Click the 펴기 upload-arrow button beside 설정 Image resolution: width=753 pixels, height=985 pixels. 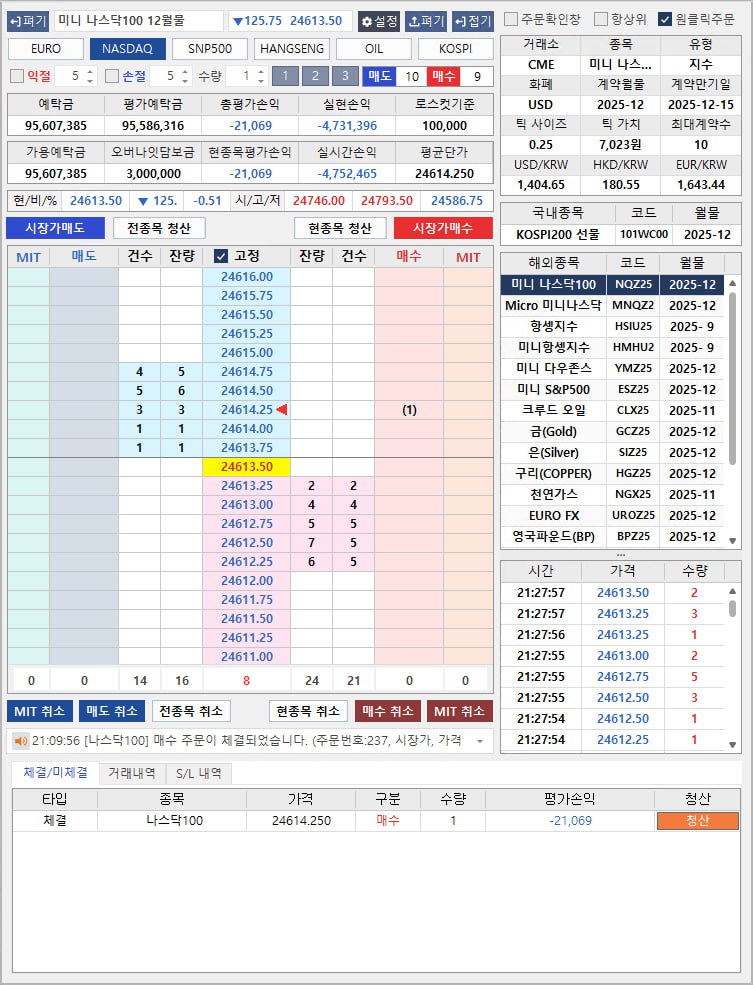pos(426,21)
